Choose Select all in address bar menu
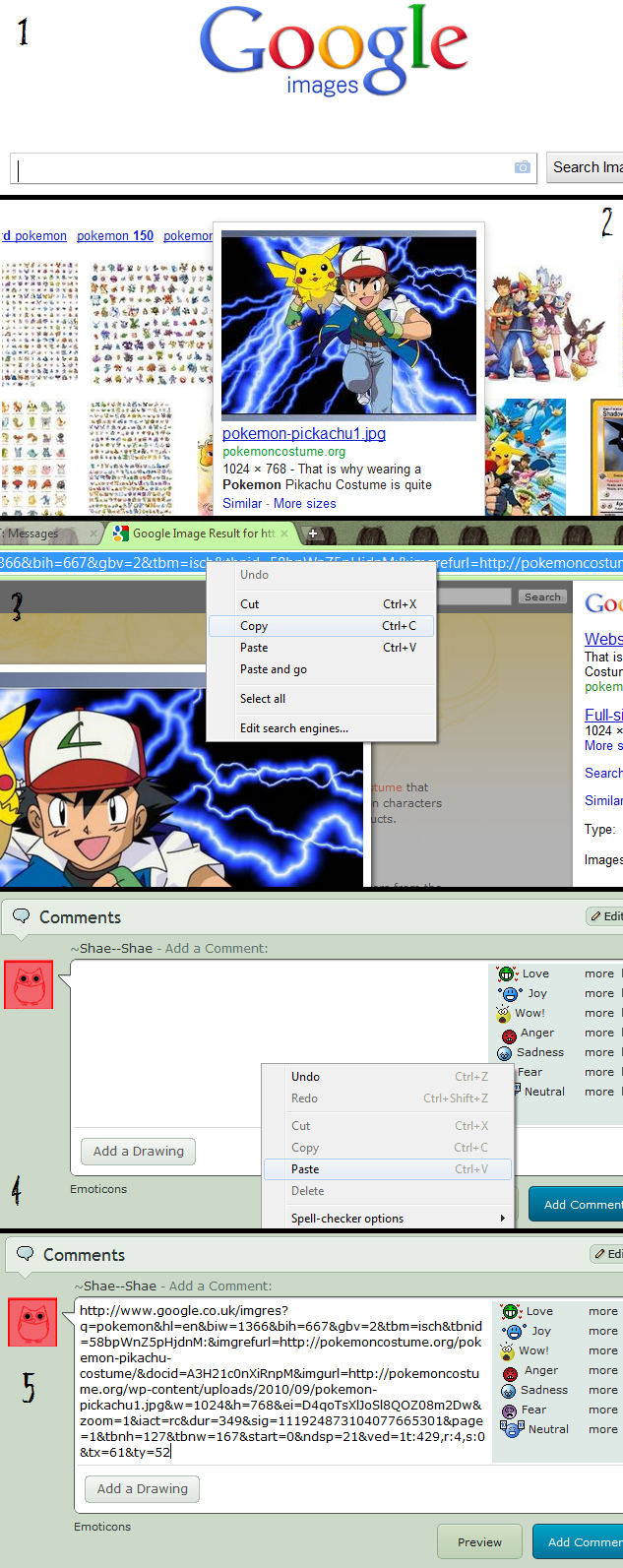Screen dimensions: 623x1568 [x=321, y=699]
